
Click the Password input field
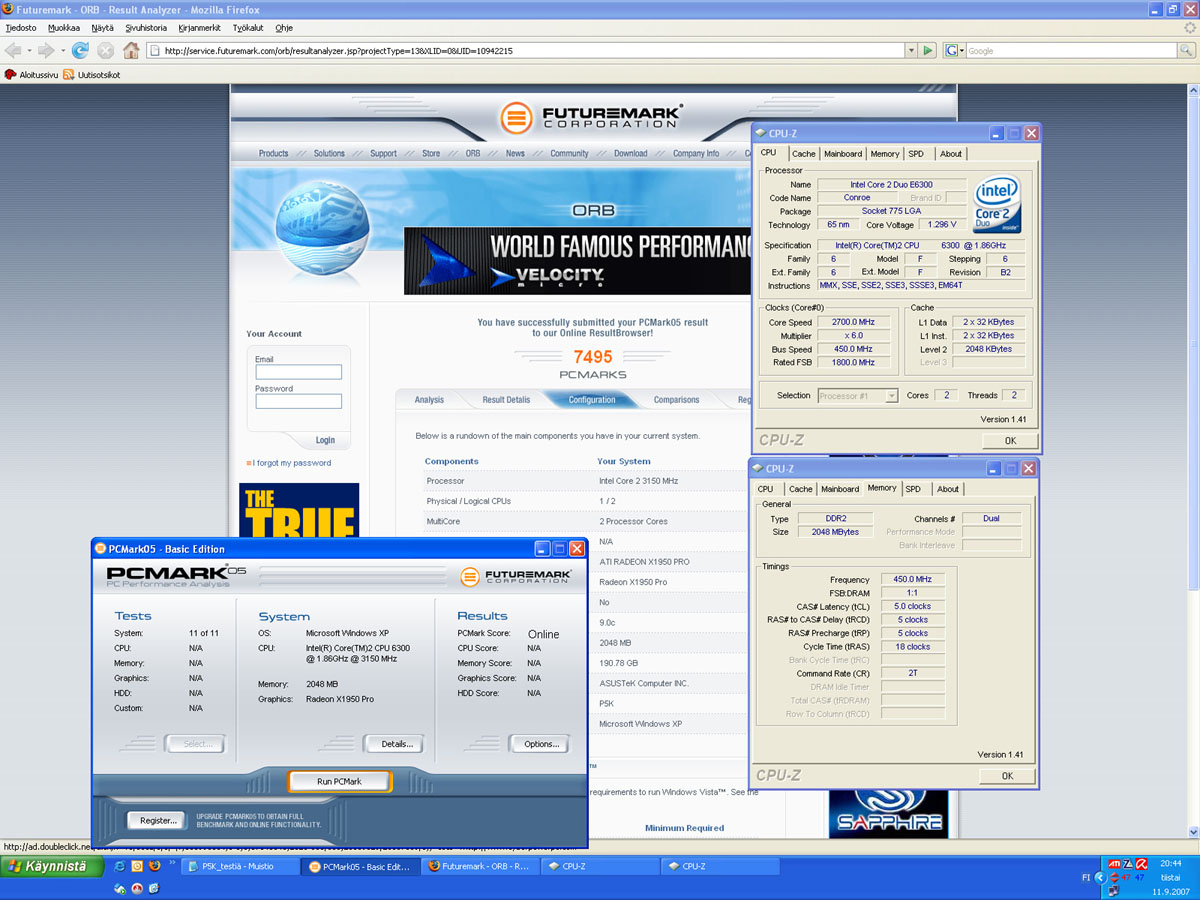point(298,401)
